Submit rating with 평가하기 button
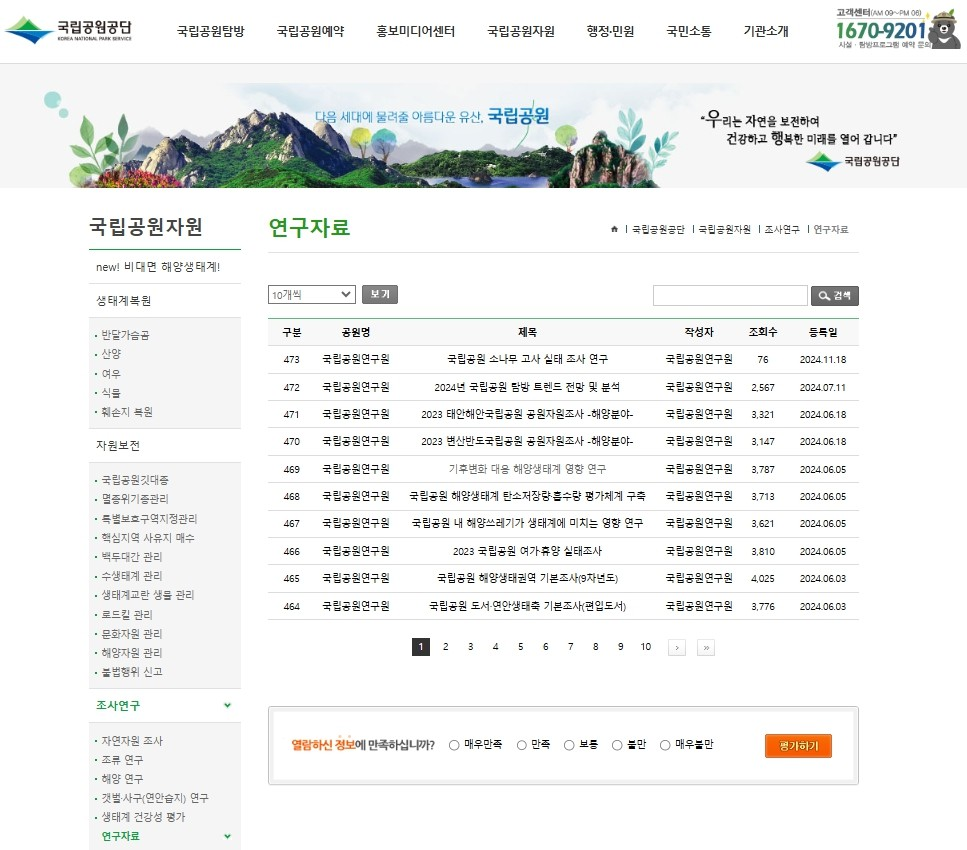967x850 pixels. coord(798,746)
